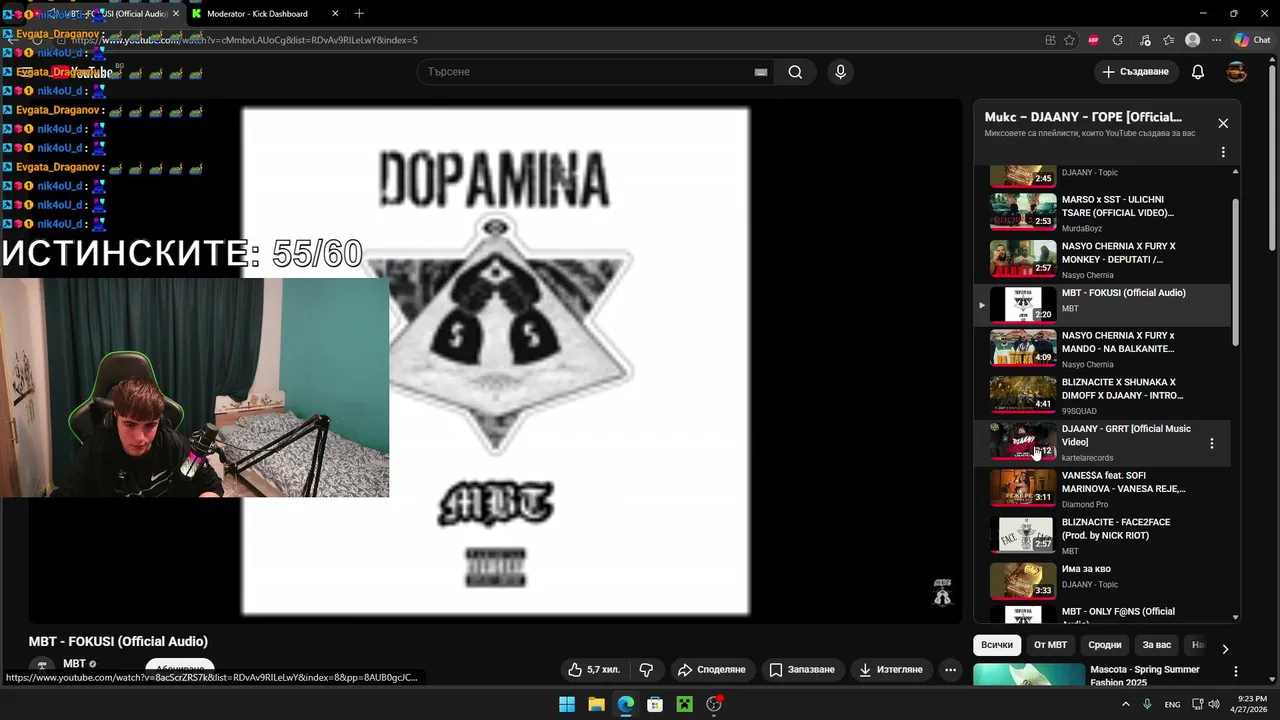Viewport: 1280px width, 720px height.
Task: Open Copilot Chat in the browser
Action: [1251, 40]
